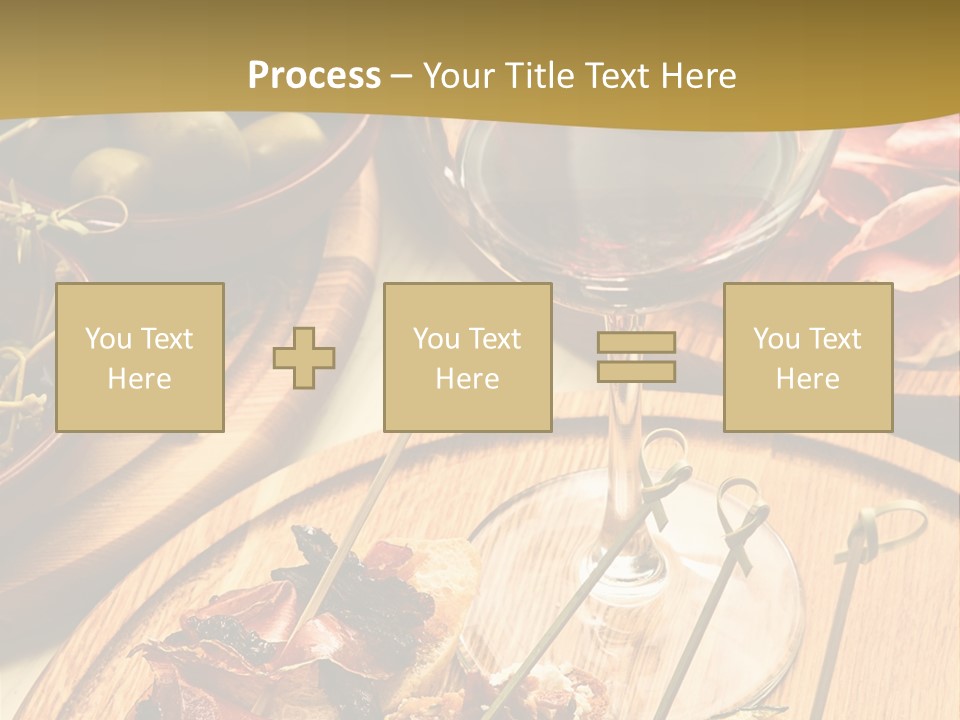
Task: Click the plus sign shape
Action: point(304,358)
